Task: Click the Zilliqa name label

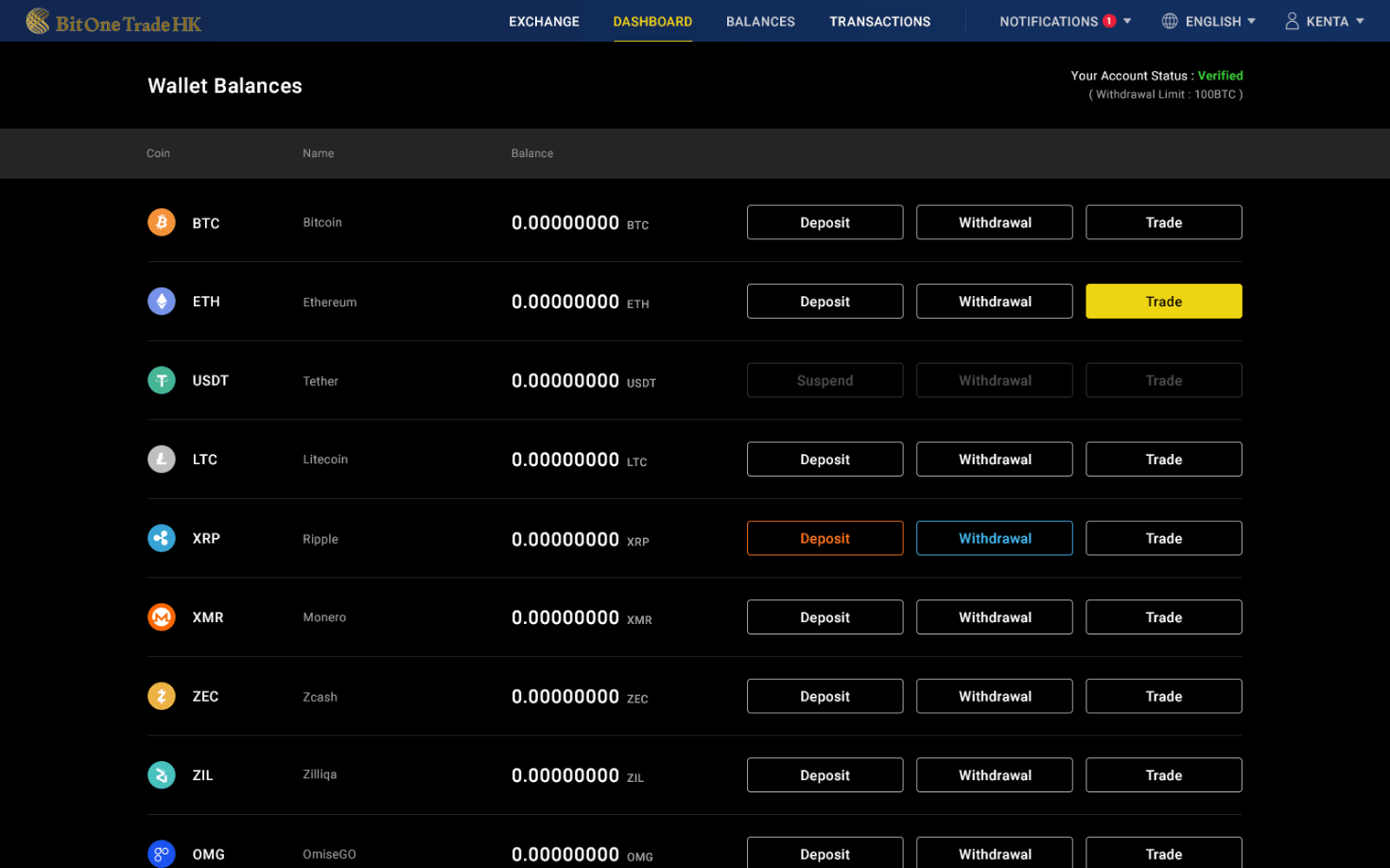Action: pos(320,774)
